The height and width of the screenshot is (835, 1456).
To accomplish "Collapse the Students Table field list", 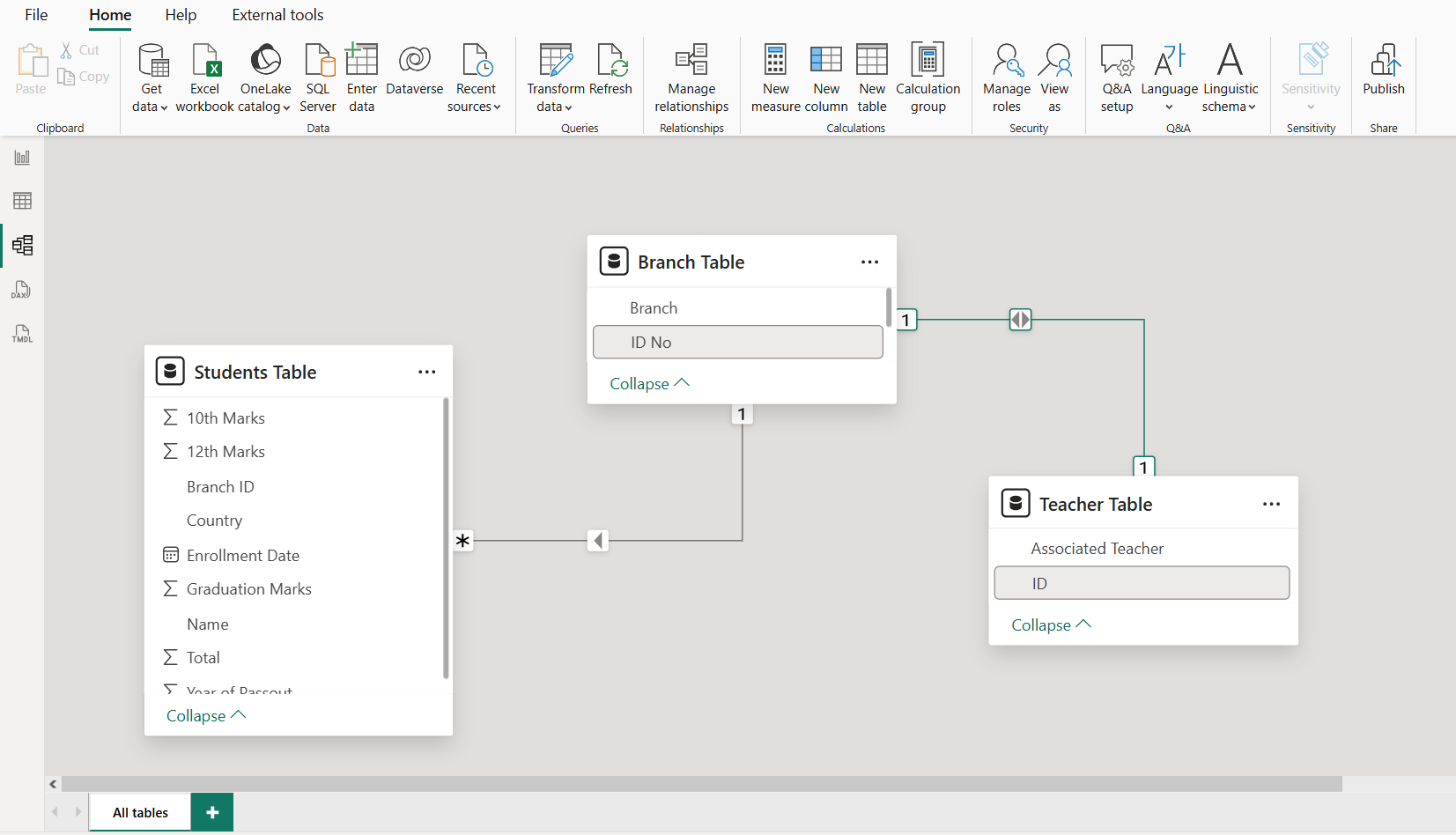I will point(205,714).
